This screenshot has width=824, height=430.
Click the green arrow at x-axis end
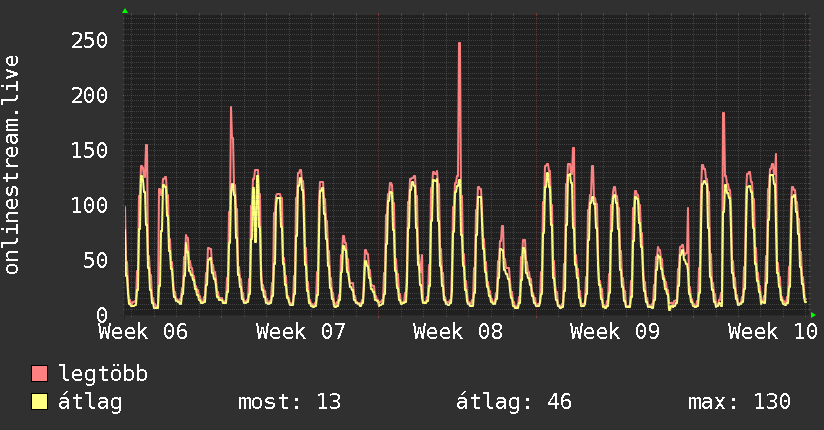coord(813,315)
